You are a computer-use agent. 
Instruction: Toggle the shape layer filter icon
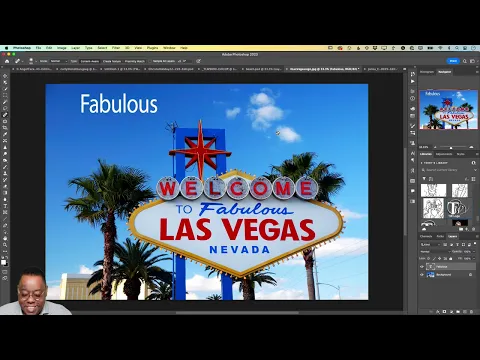click(x=463, y=245)
